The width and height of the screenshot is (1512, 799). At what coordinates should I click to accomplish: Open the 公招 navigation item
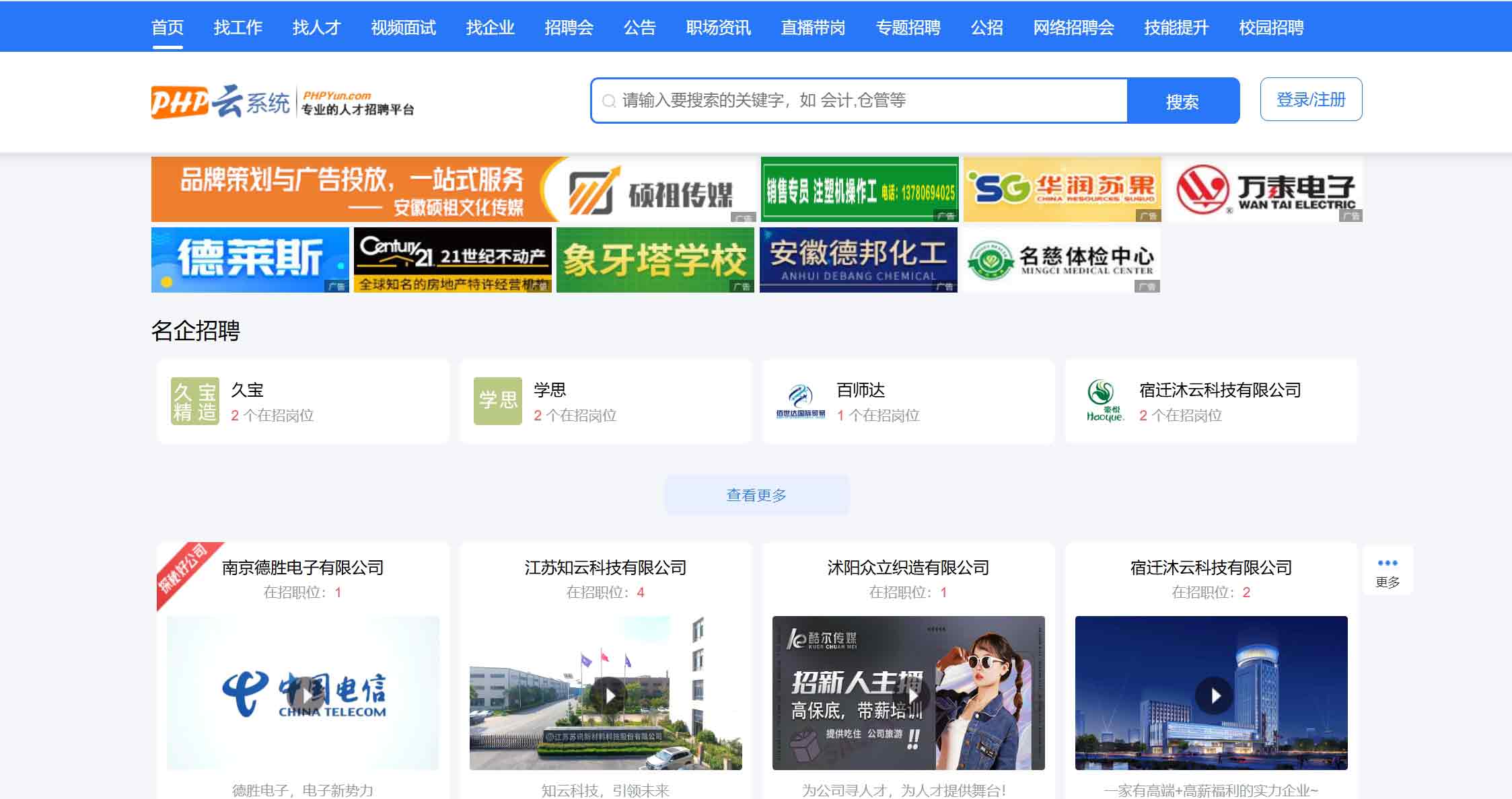pyautogui.click(x=987, y=28)
